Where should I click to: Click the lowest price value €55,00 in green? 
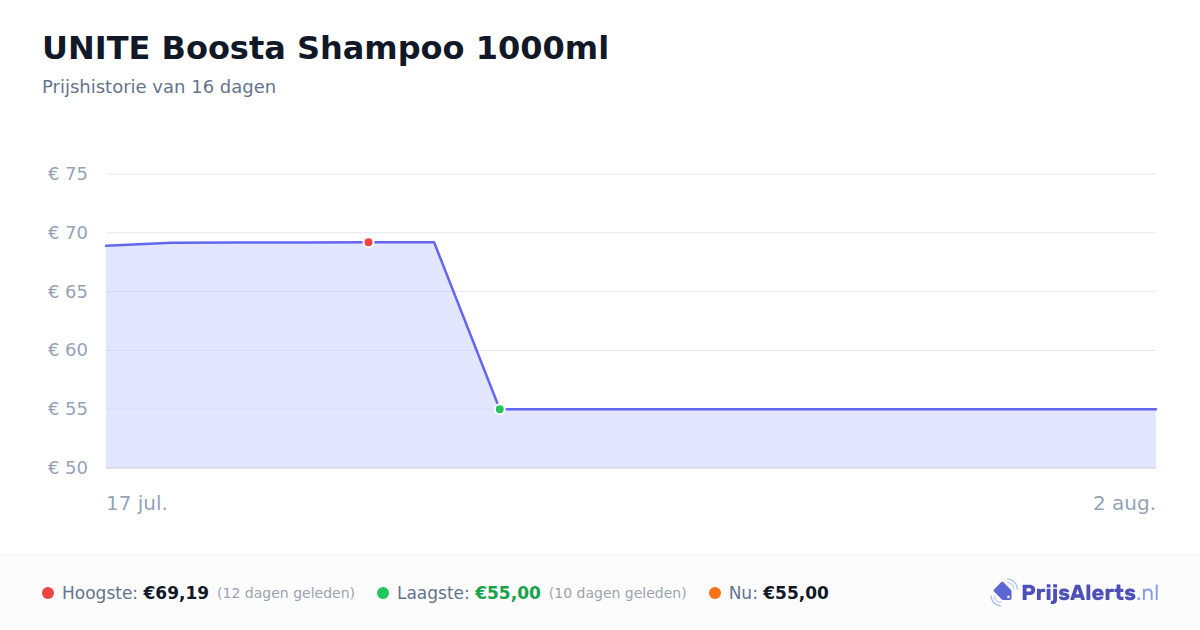[508, 593]
